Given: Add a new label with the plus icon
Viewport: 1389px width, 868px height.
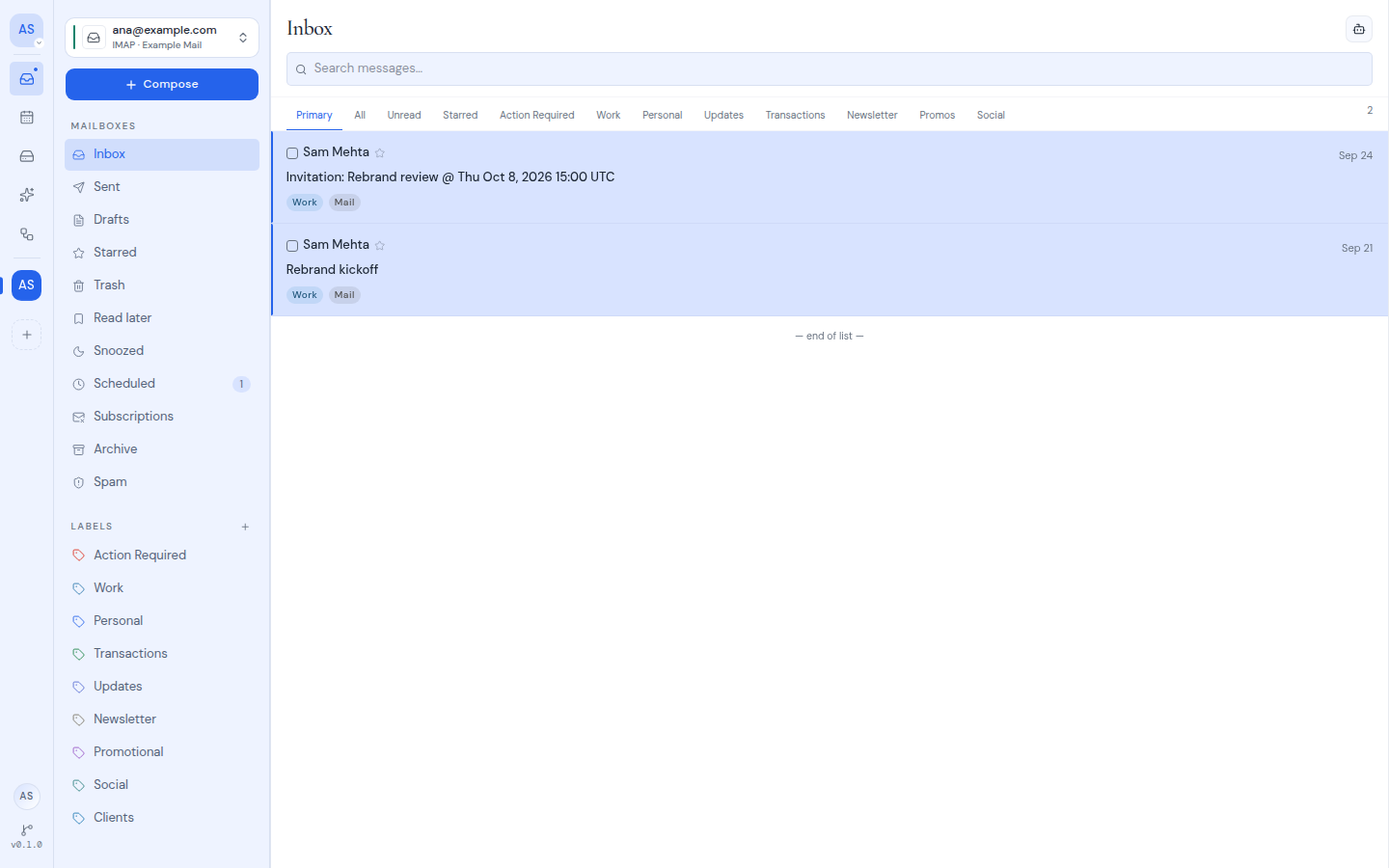Looking at the screenshot, I should click(x=245, y=527).
